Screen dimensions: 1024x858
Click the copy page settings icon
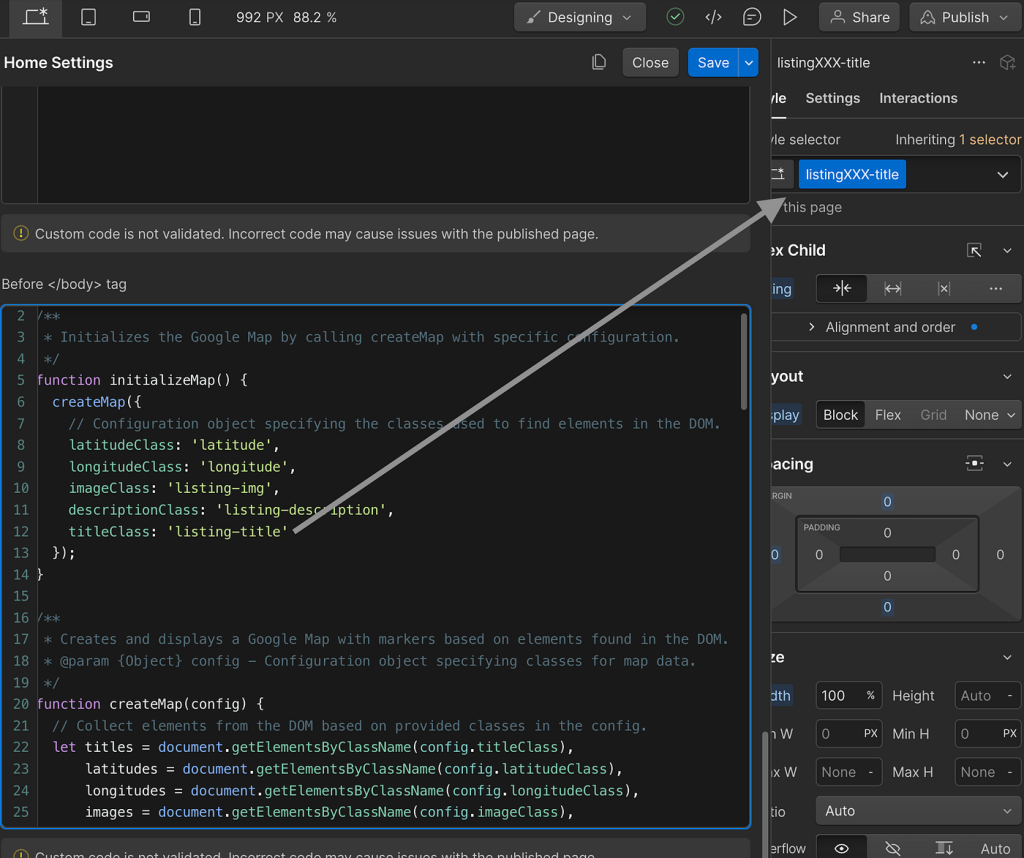point(599,62)
